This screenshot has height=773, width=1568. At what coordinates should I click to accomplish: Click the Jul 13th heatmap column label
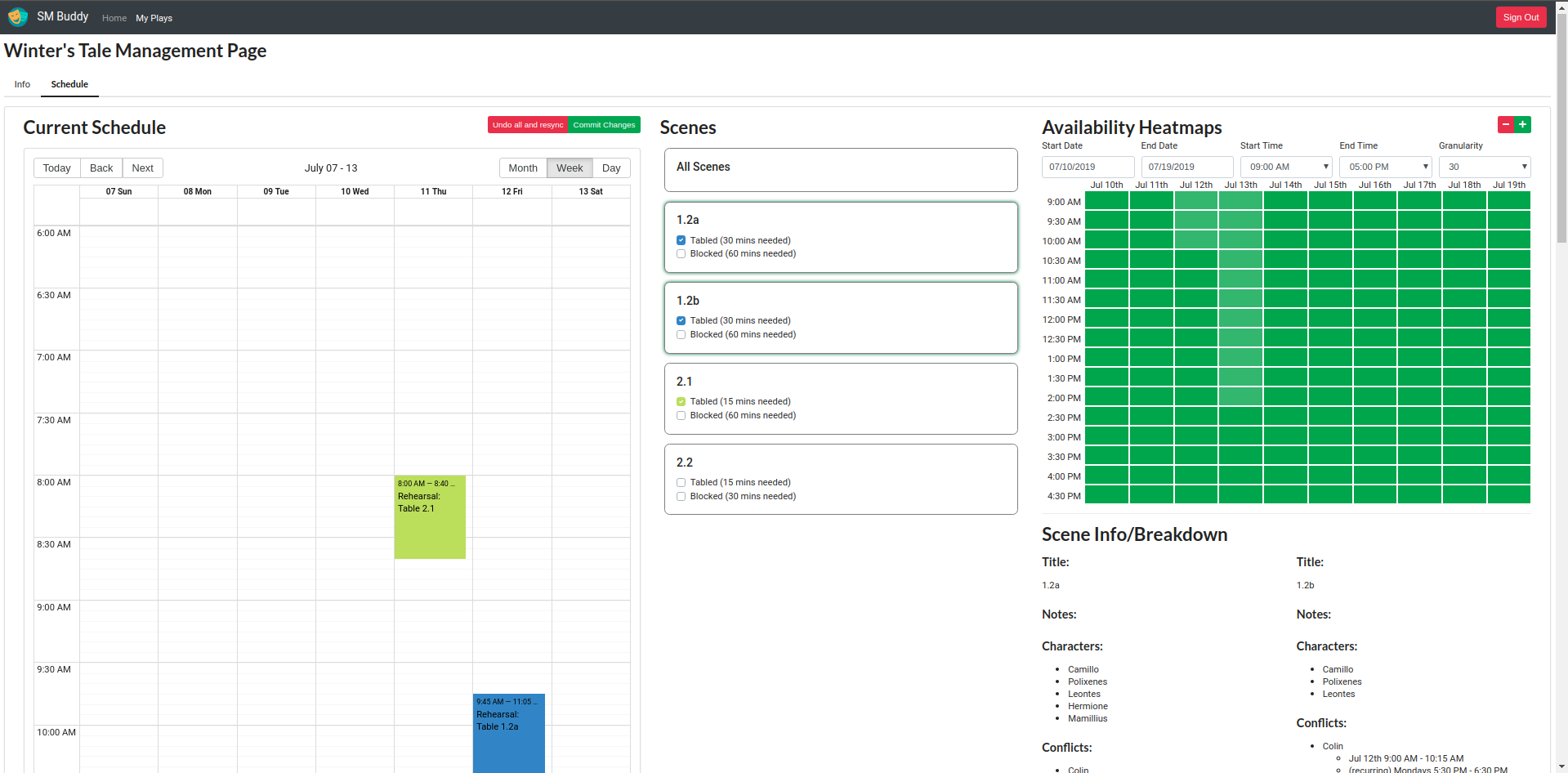(x=1240, y=185)
